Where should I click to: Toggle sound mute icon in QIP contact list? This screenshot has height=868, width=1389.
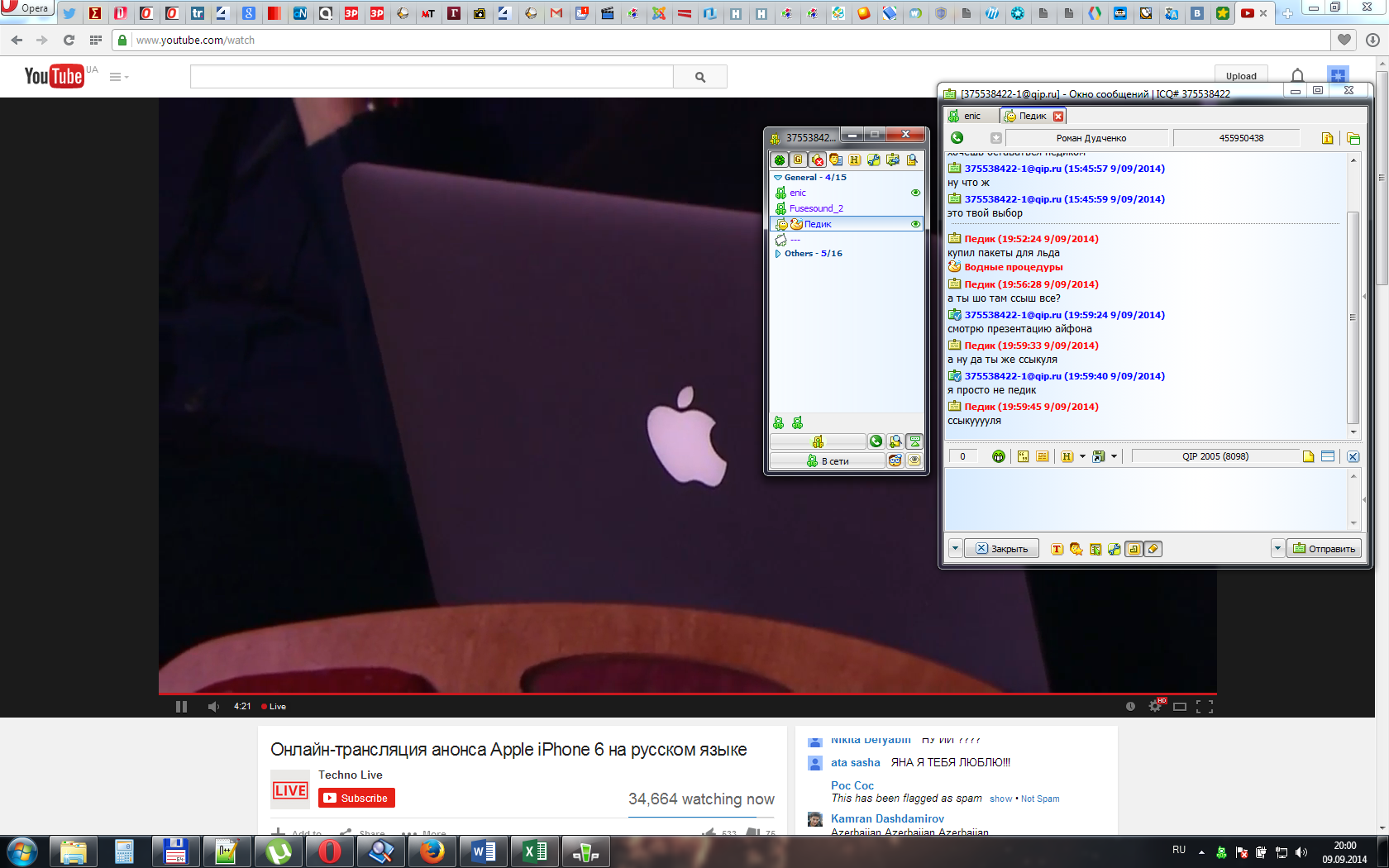[x=817, y=160]
